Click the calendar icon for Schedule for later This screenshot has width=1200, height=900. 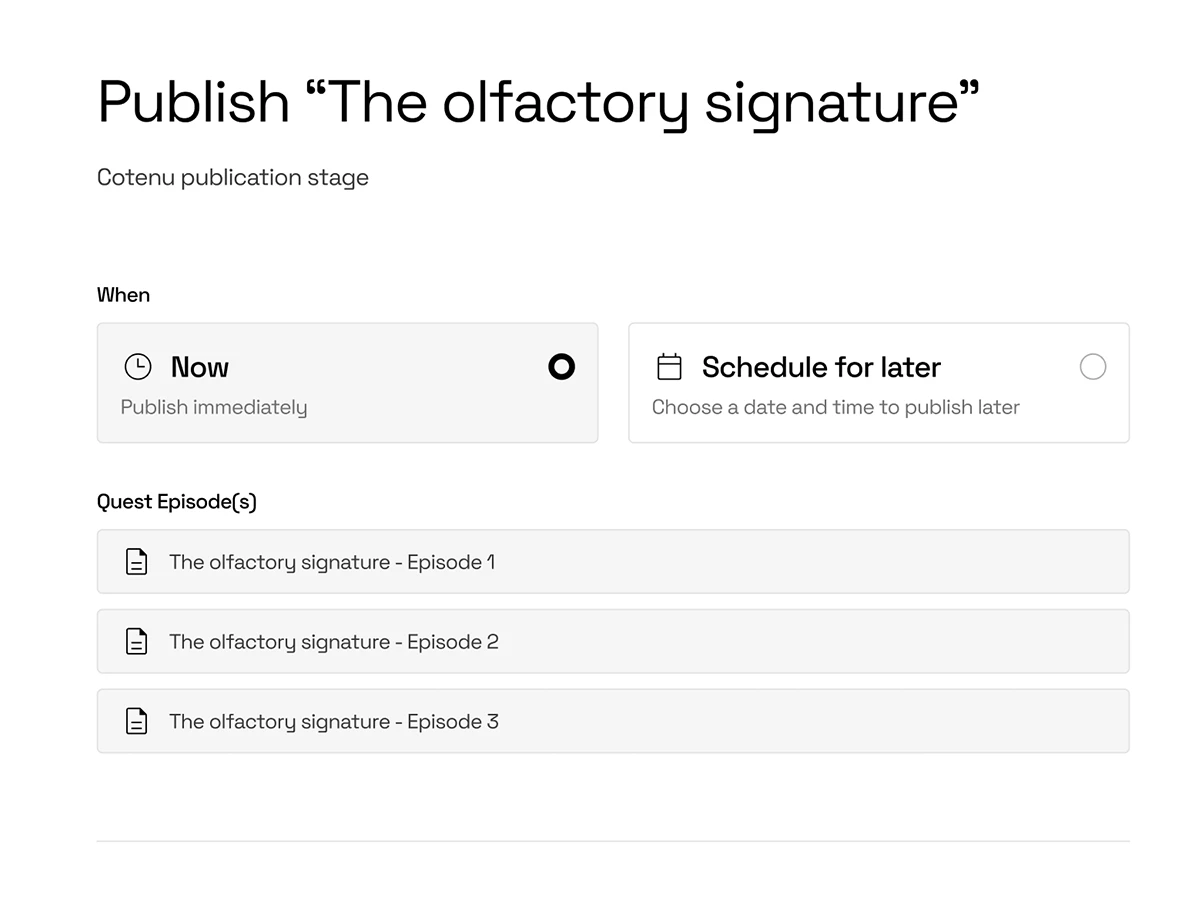click(x=669, y=367)
